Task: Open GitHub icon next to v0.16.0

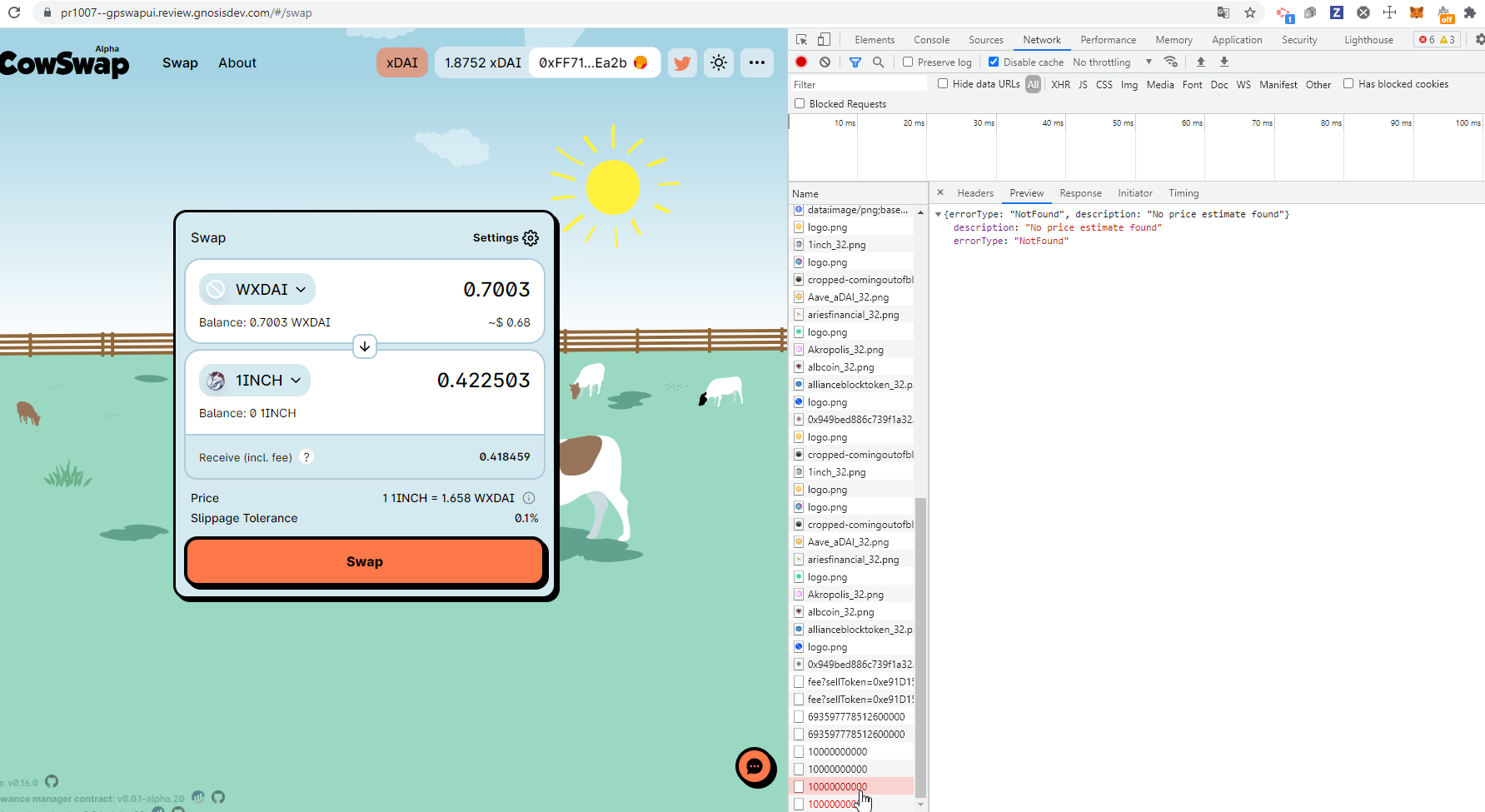Action: pos(52,781)
